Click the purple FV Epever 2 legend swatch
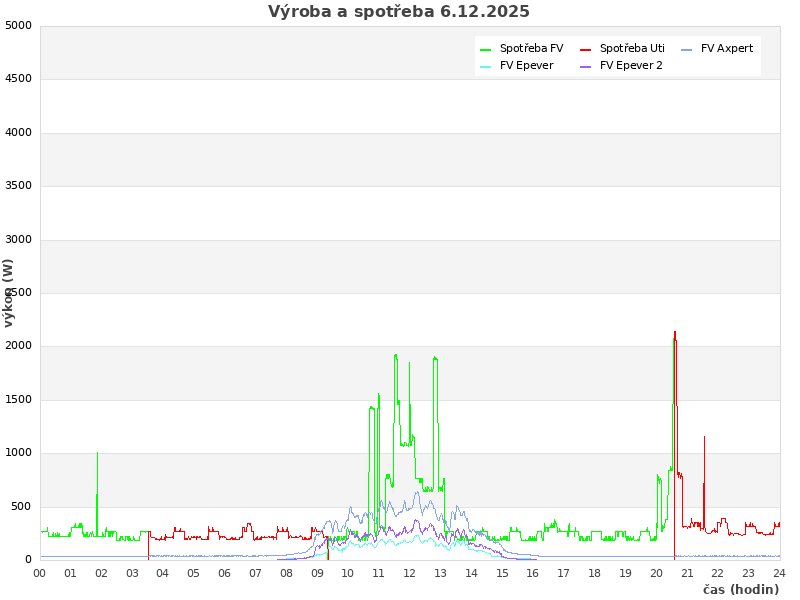The height and width of the screenshot is (600, 800). pyautogui.click(x=585, y=66)
